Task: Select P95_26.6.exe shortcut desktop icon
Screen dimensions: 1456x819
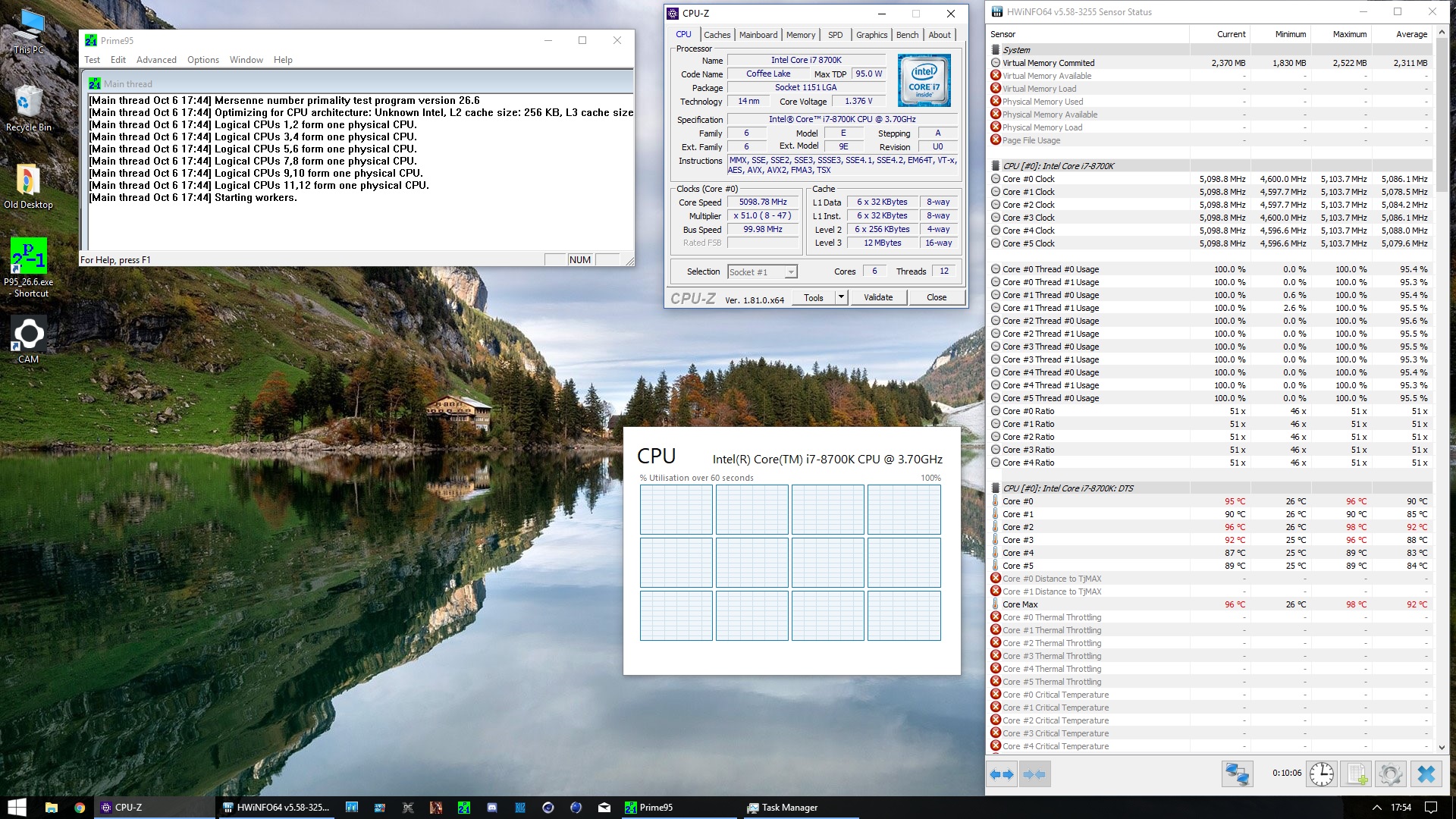Action: 28,267
